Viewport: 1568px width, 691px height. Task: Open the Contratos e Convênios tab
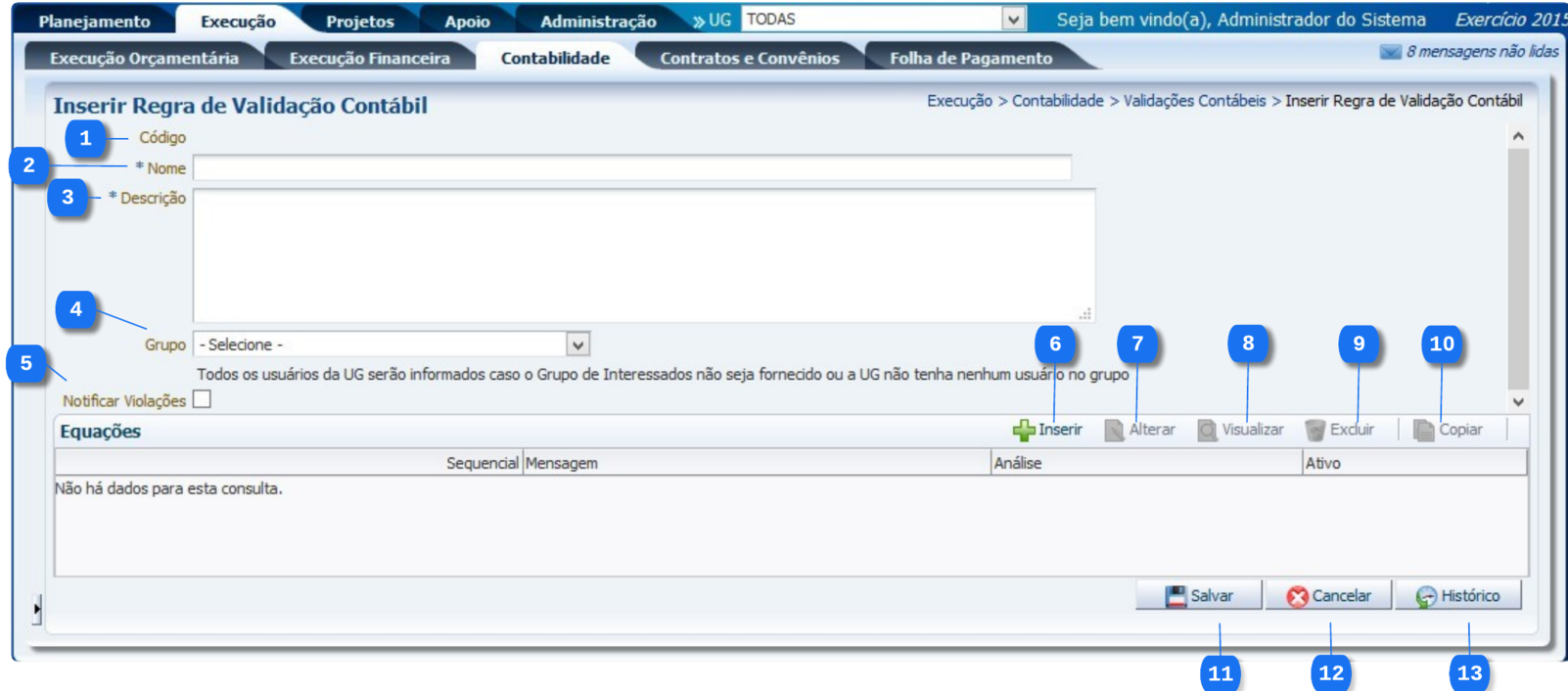tap(749, 59)
